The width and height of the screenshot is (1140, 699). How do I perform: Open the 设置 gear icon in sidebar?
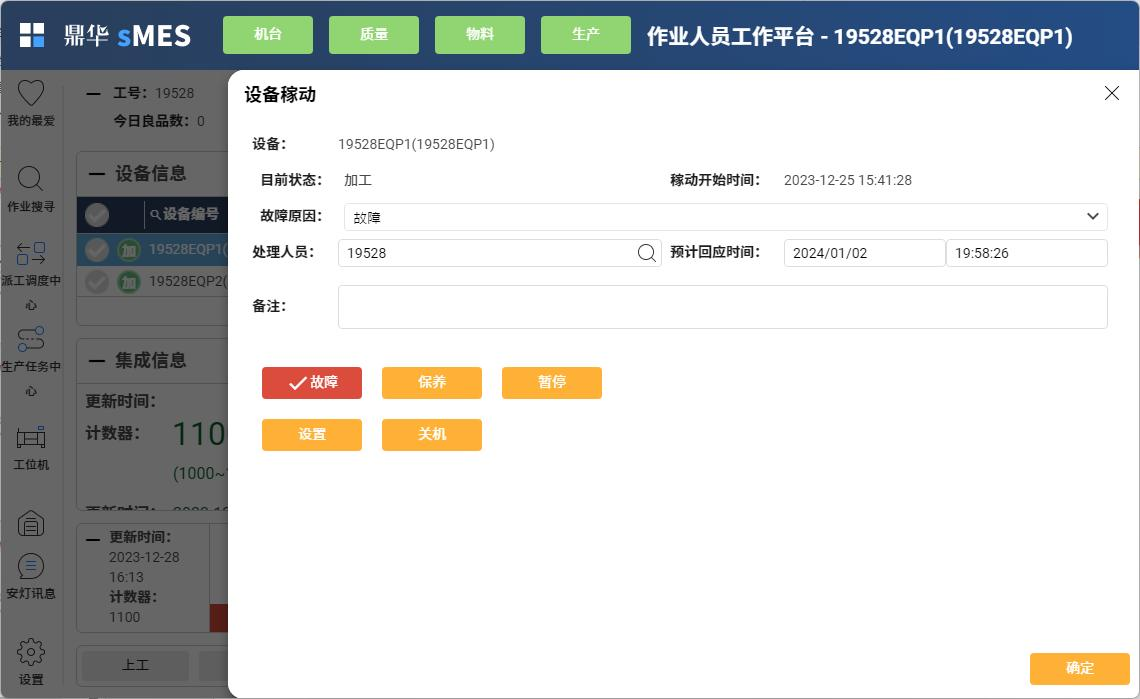click(x=31, y=652)
